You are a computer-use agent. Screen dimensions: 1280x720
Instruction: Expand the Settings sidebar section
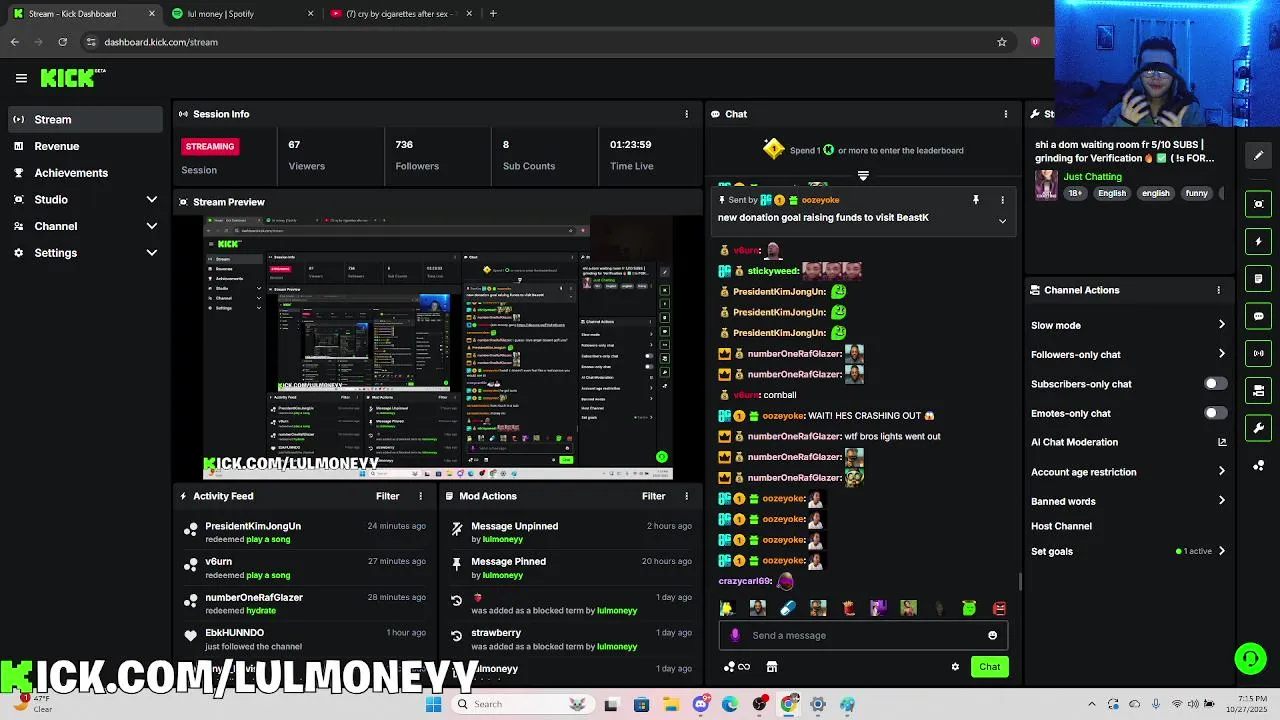click(151, 253)
